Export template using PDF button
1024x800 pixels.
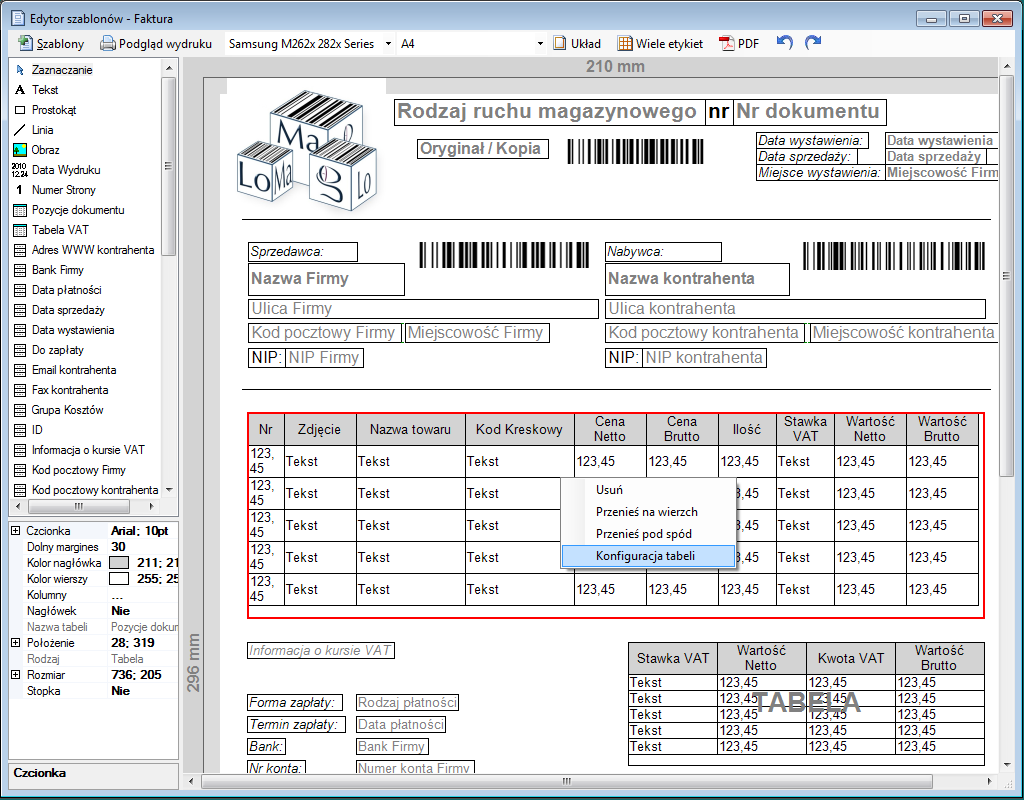740,44
